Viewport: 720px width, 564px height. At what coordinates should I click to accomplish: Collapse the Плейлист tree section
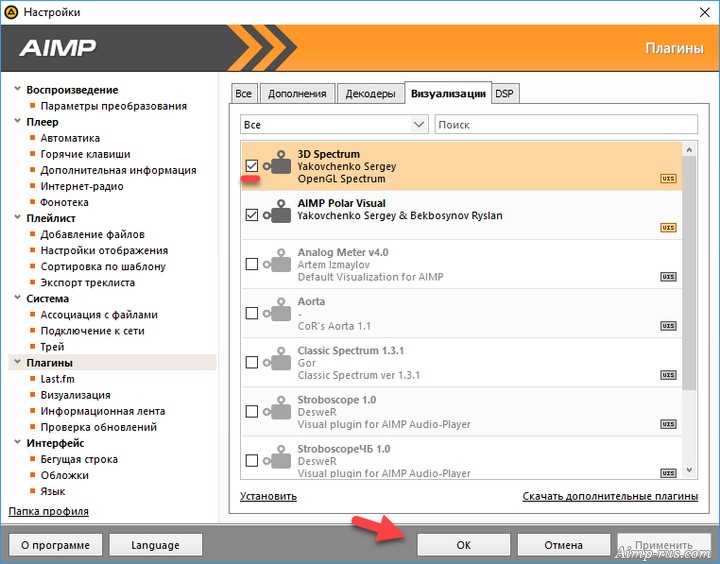click(18, 218)
